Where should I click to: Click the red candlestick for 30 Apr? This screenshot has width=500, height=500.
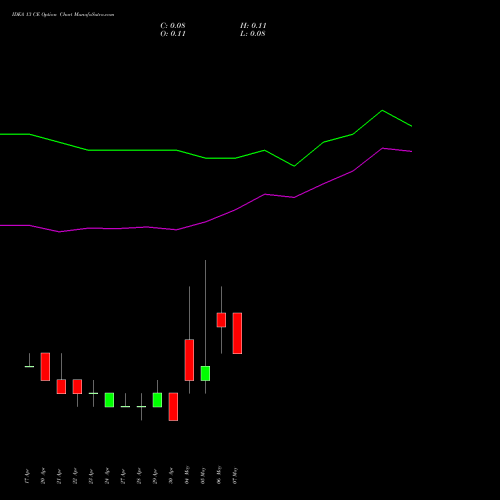173,407
